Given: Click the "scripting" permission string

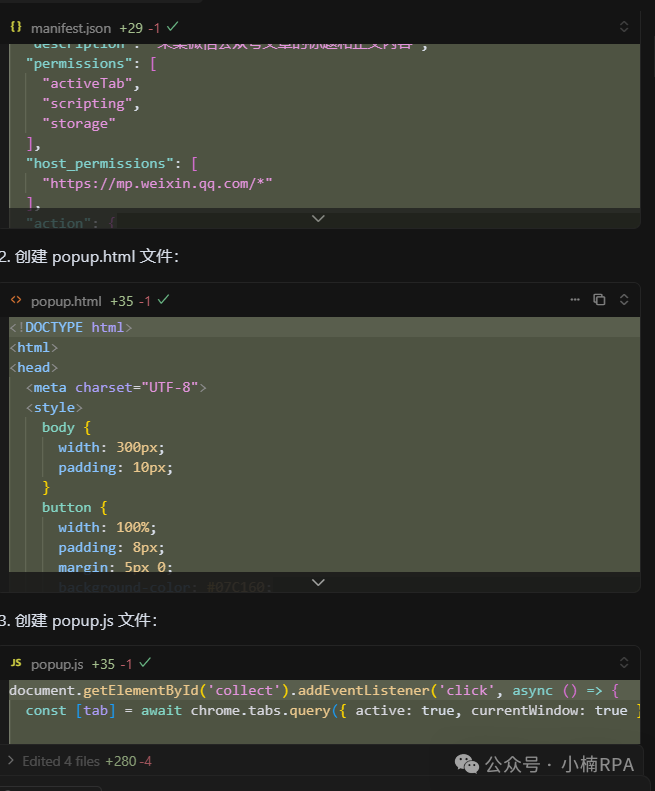Looking at the screenshot, I should pos(87,104).
